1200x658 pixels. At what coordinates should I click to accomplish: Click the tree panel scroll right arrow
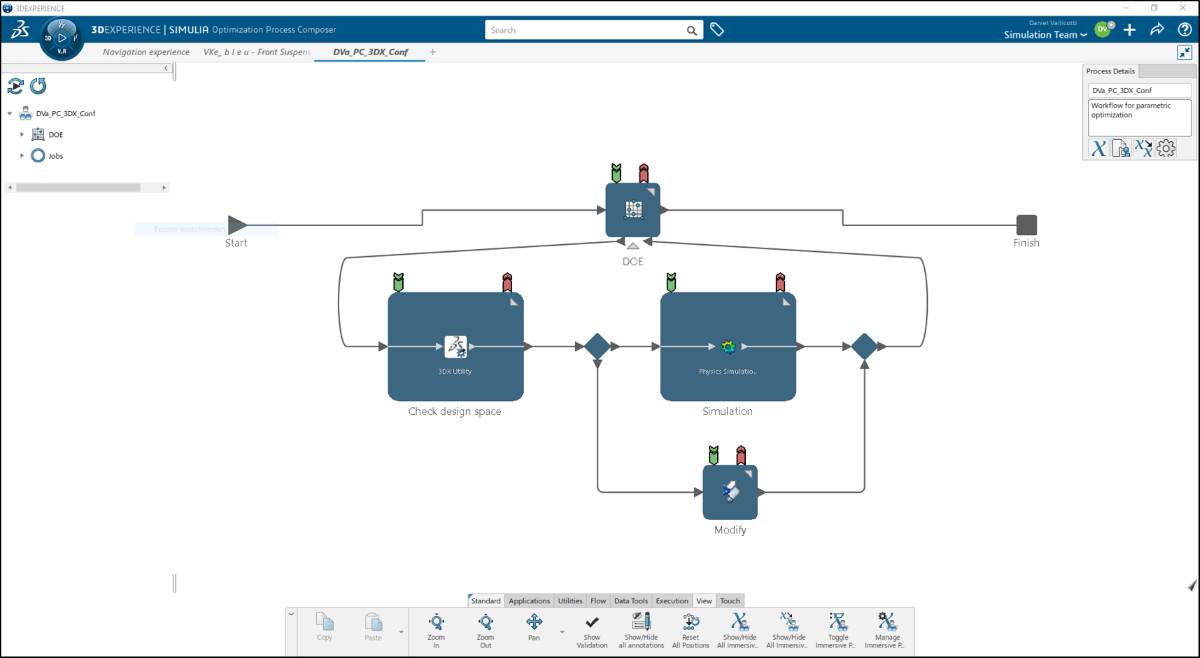tap(165, 188)
